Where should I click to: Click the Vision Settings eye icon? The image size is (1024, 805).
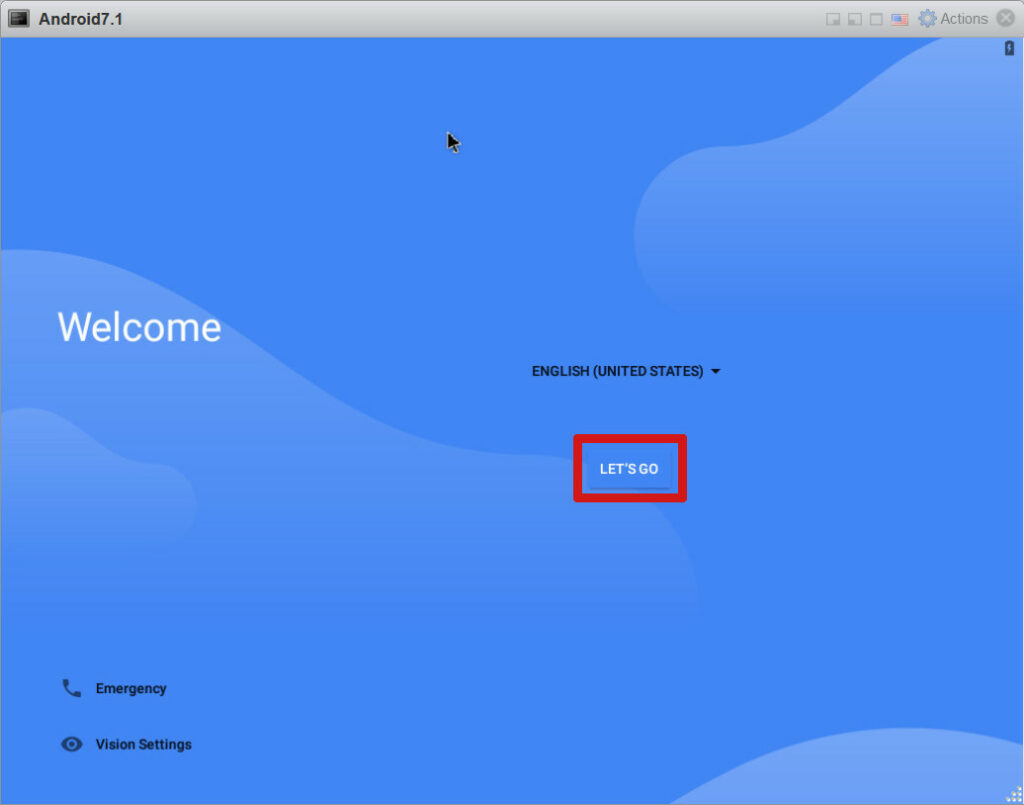71,744
